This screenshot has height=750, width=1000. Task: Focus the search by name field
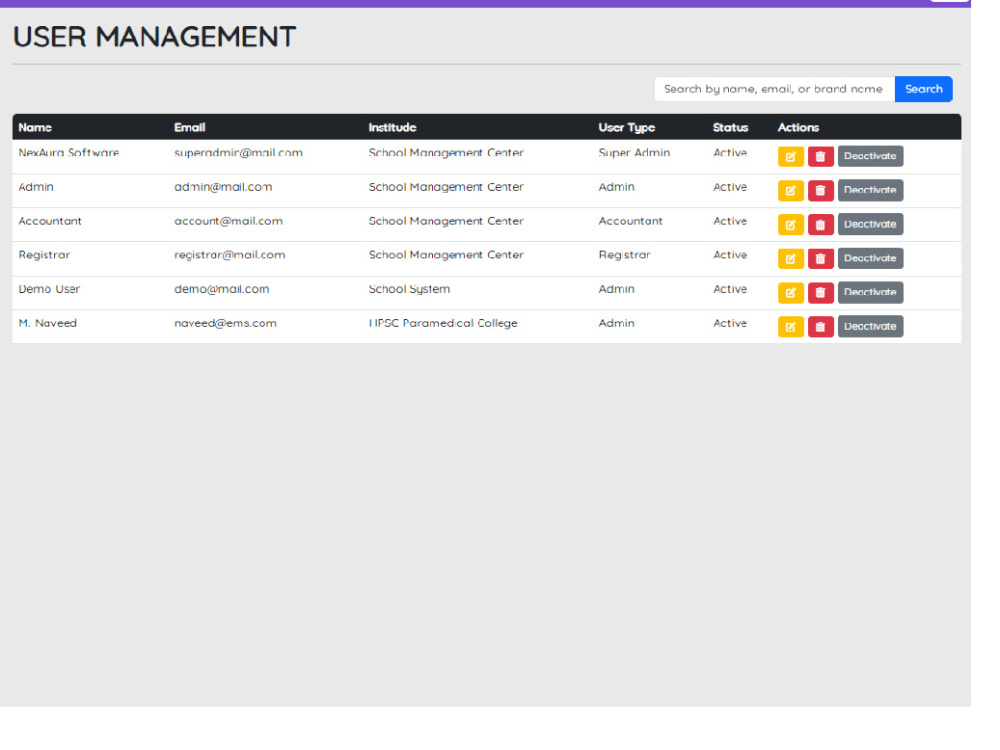774,89
